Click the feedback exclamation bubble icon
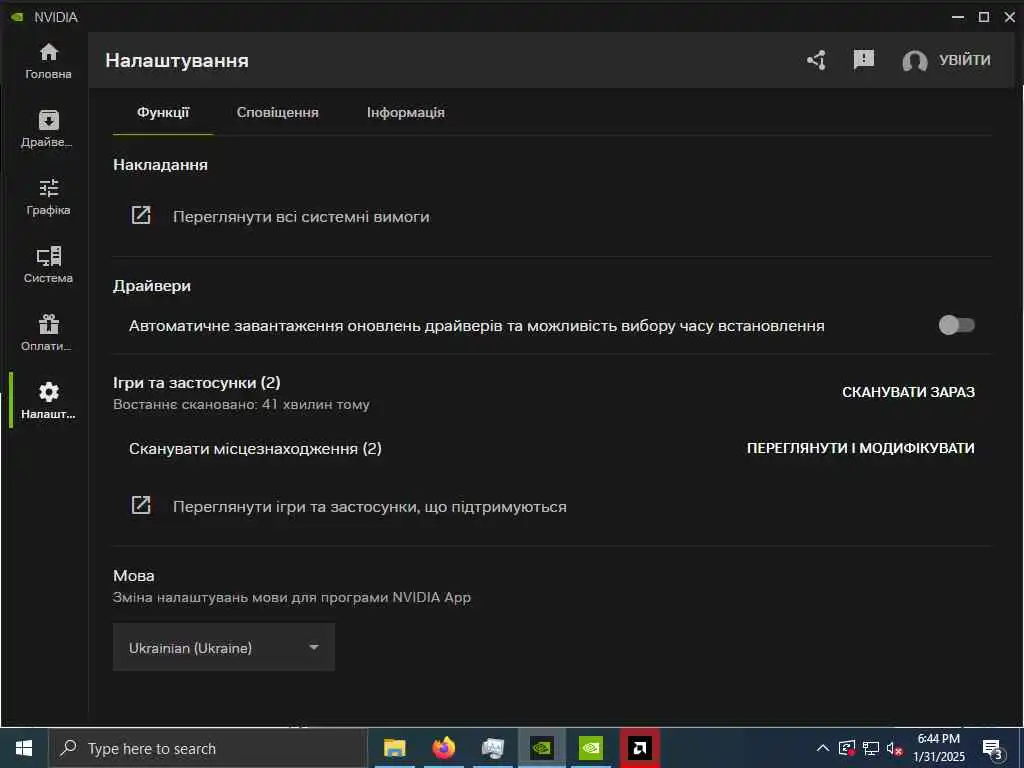 (x=863, y=60)
